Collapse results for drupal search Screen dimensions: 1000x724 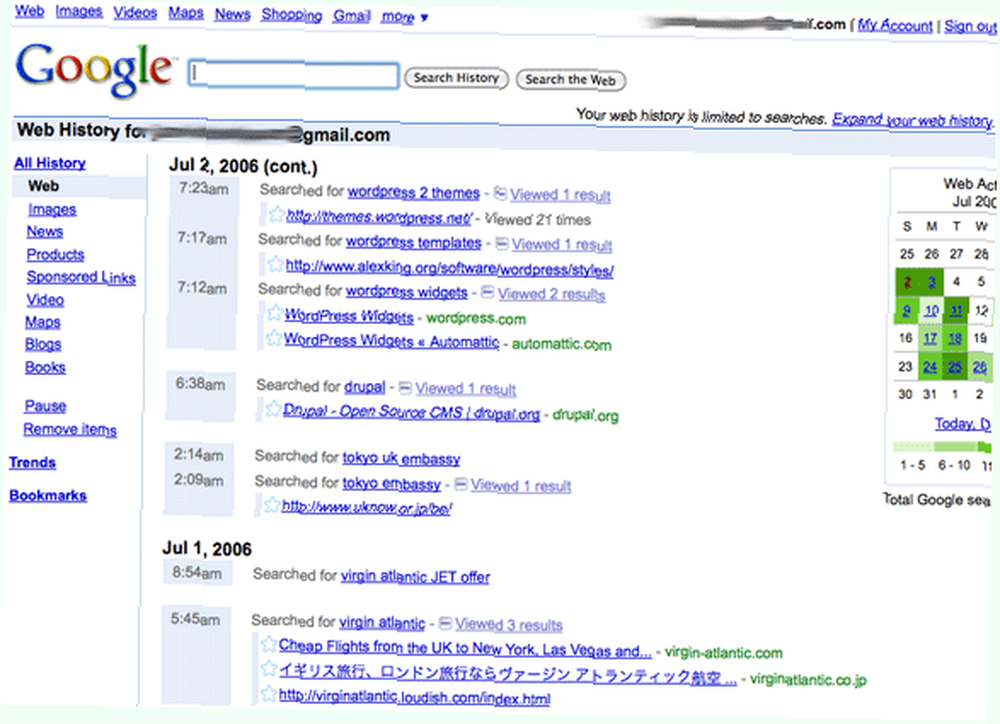coord(405,387)
